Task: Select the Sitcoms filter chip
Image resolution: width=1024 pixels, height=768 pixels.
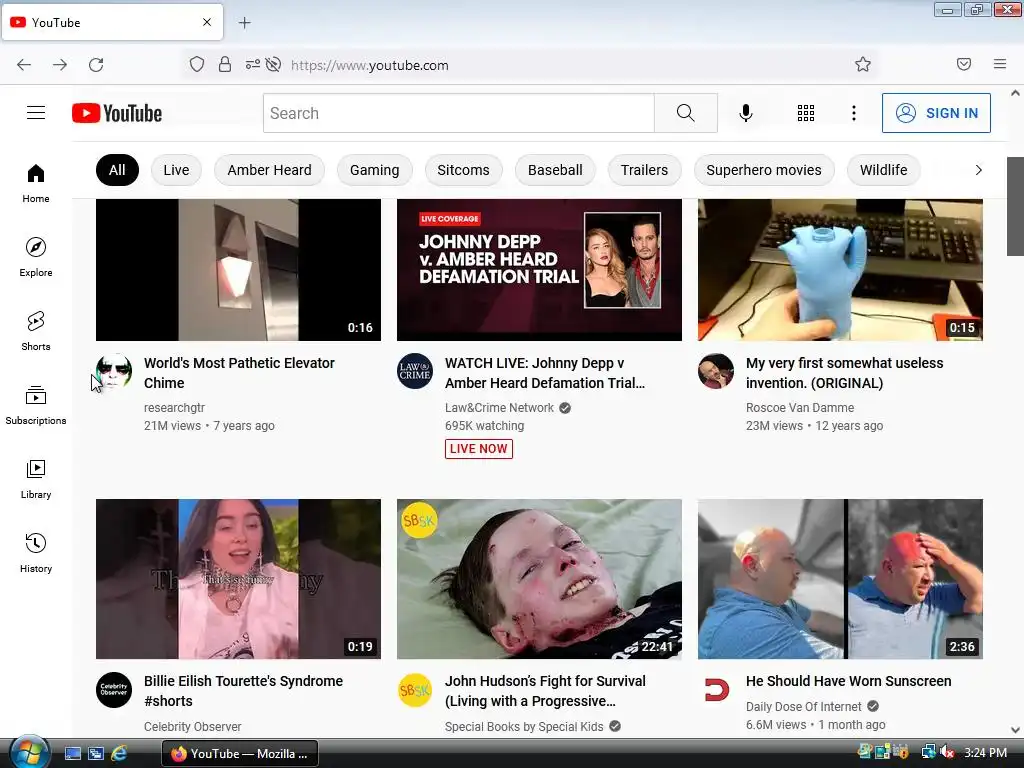Action: coord(463,170)
